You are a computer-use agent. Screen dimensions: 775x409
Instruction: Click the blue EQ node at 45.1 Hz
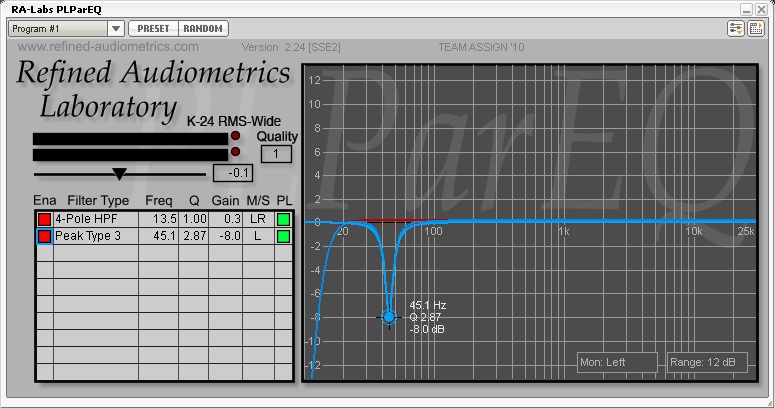[x=389, y=317]
